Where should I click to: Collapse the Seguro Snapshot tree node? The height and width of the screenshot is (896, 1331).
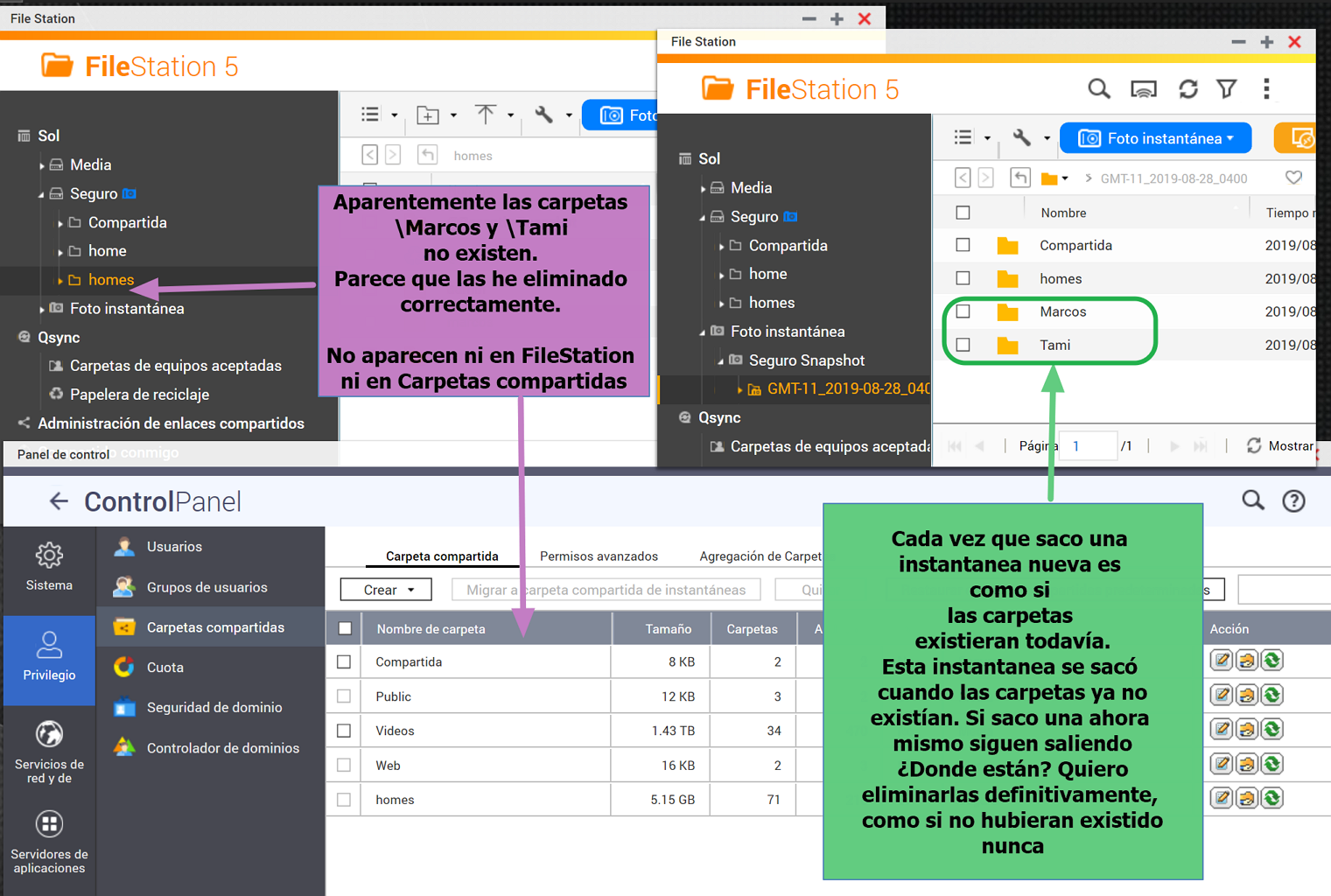coord(720,360)
